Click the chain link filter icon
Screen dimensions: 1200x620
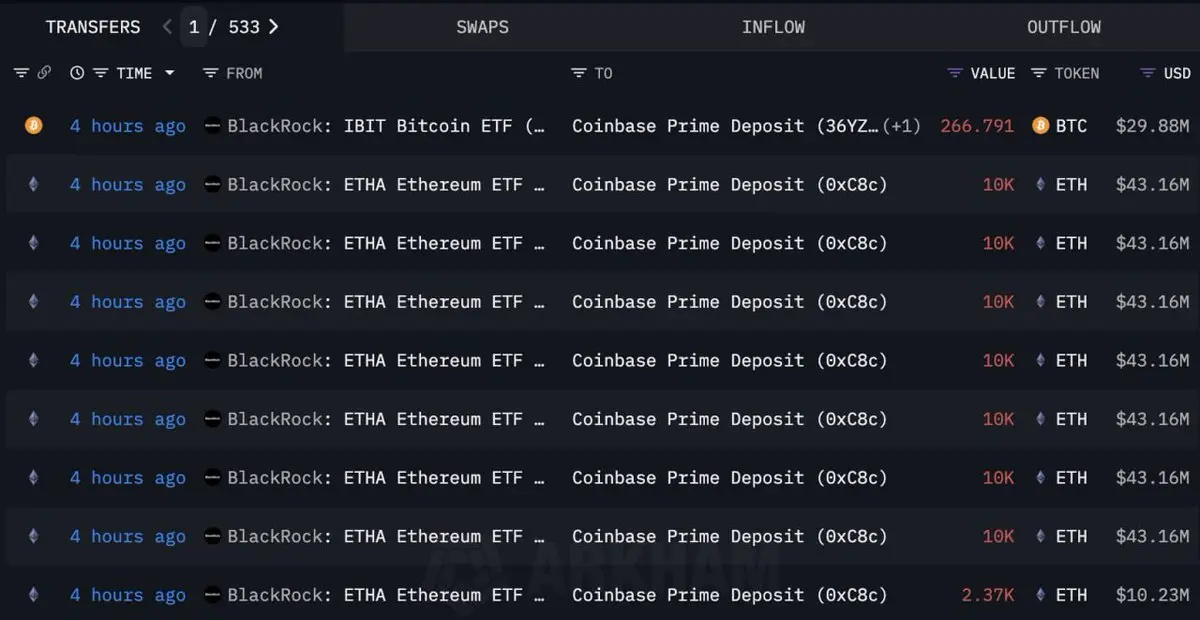coord(44,73)
